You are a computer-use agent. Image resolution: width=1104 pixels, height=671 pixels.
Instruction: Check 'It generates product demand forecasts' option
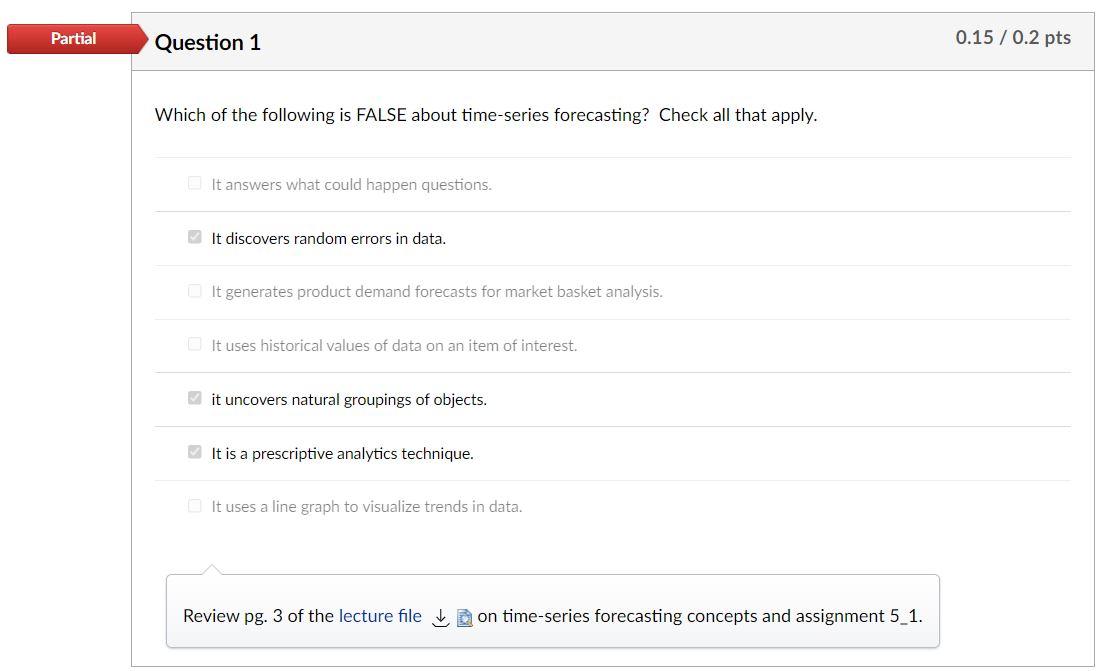pos(194,290)
